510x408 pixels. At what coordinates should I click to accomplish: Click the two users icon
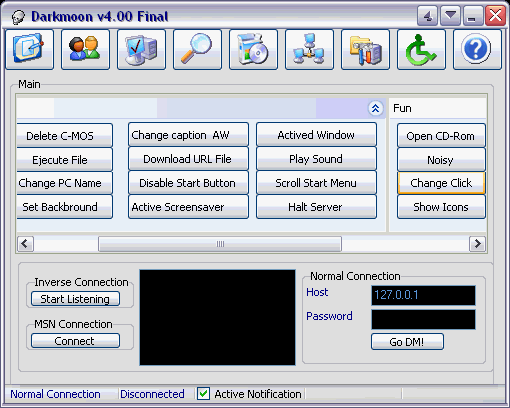point(85,49)
